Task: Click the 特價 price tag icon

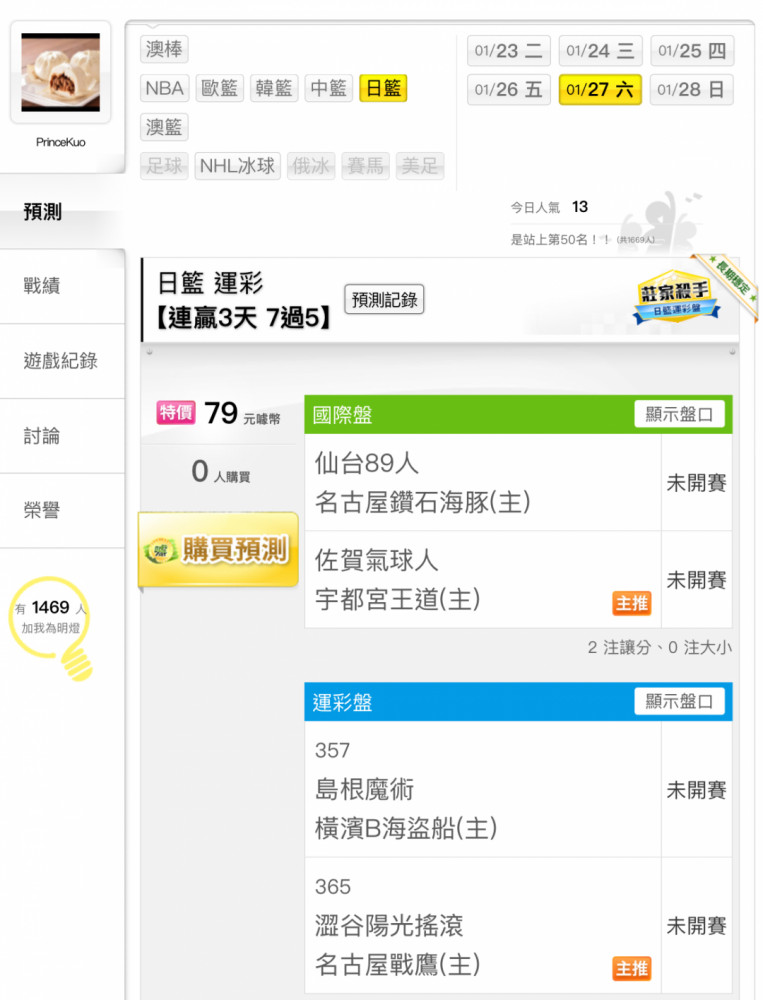Action: coord(175,413)
